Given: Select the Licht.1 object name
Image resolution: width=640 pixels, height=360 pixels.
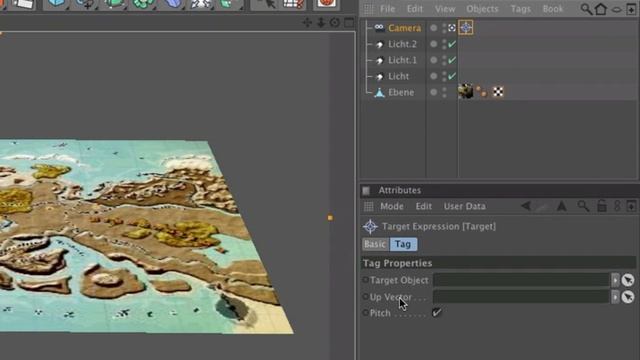Looking at the screenshot, I should point(402,60).
